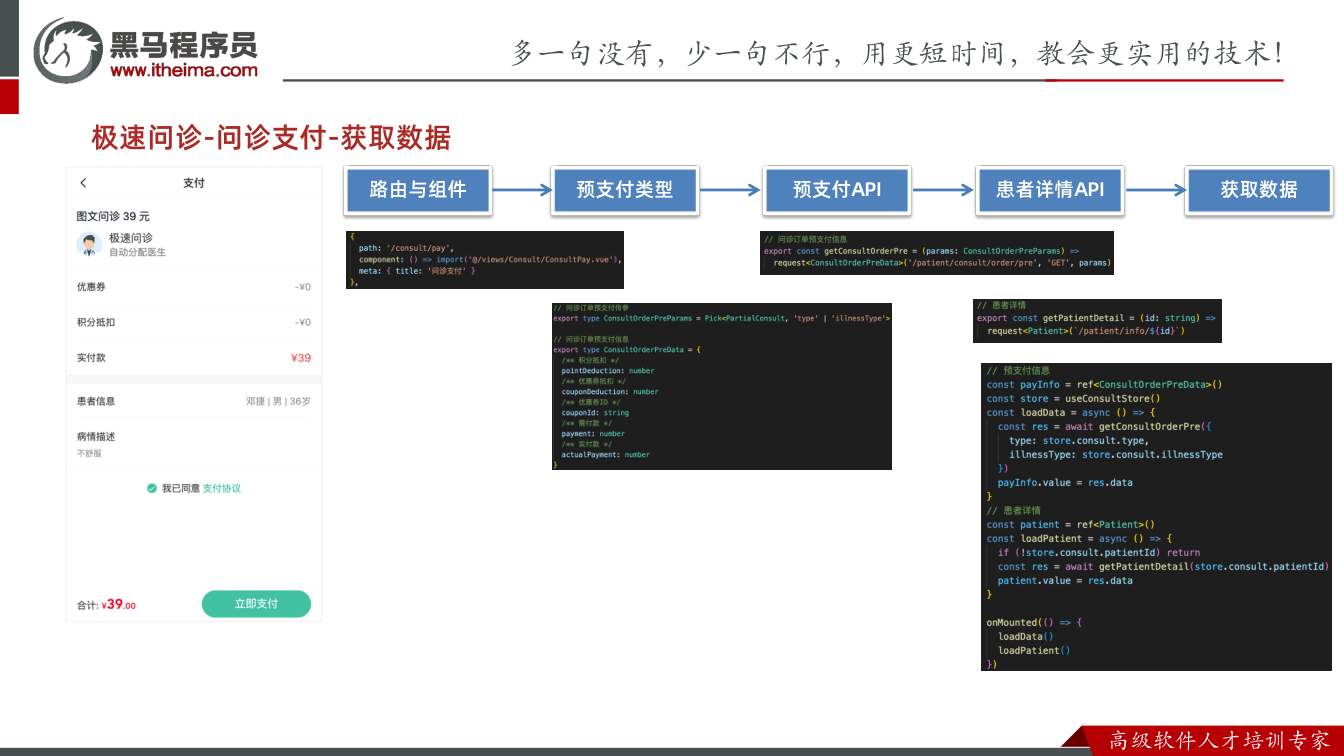Viewport: 1344px width, 756px height.
Task: Click the 黑马程序员 horse logo
Action: (x=68, y=50)
